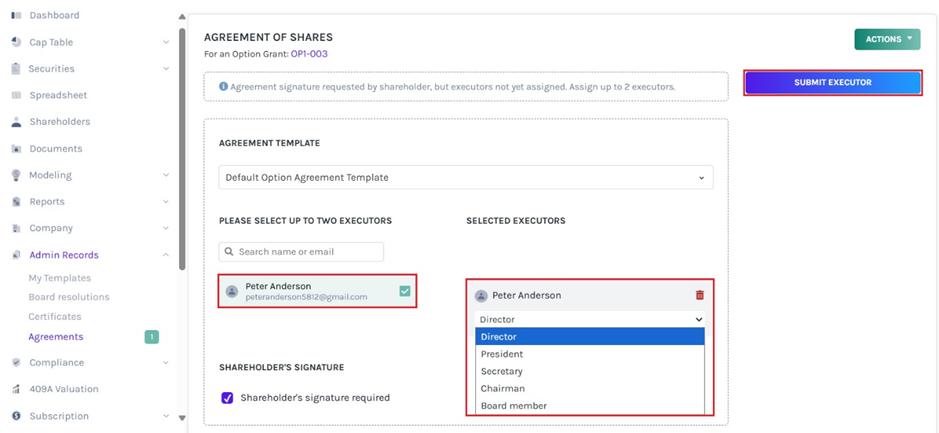Click the Documents folder icon
The image size is (939, 433).
click(x=16, y=149)
